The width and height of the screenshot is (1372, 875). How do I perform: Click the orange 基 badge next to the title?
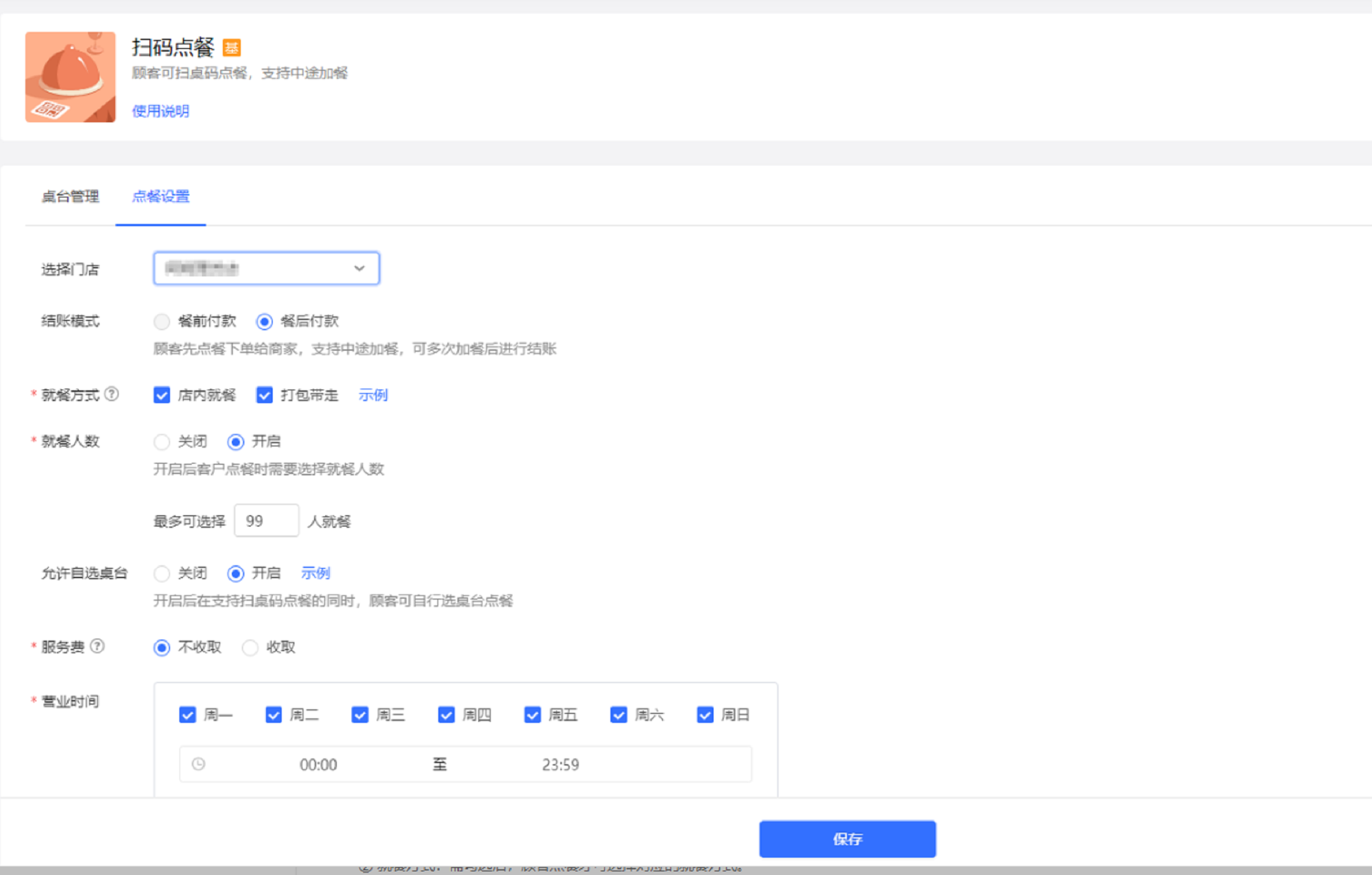[231, 48]
